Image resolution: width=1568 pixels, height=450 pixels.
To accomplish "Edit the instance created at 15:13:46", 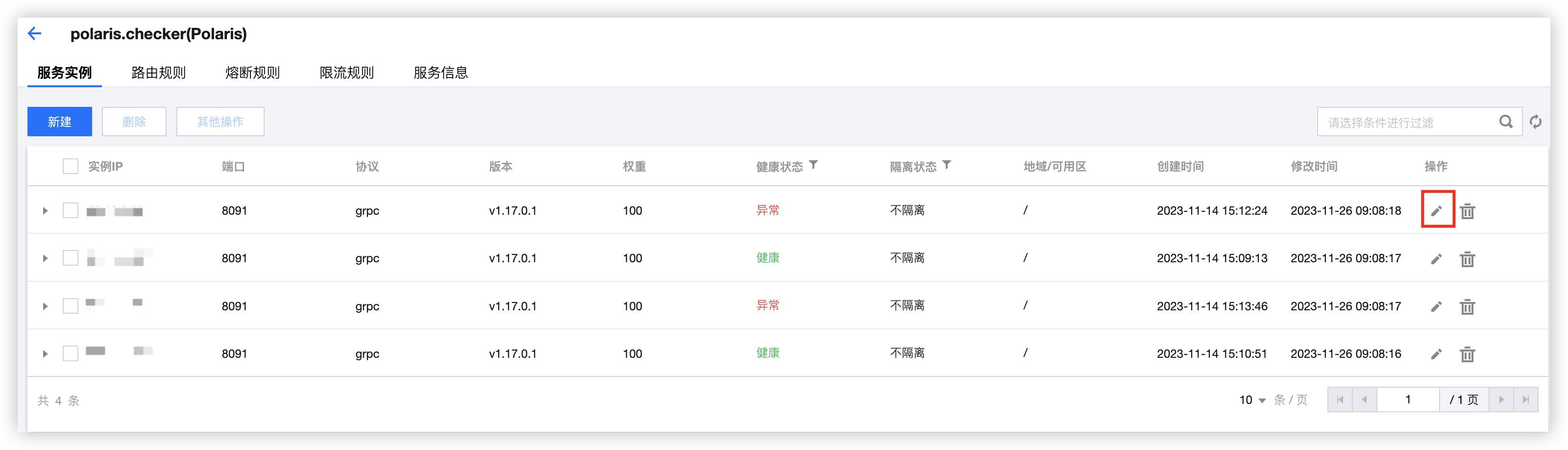I will (x=1437, y=306).
